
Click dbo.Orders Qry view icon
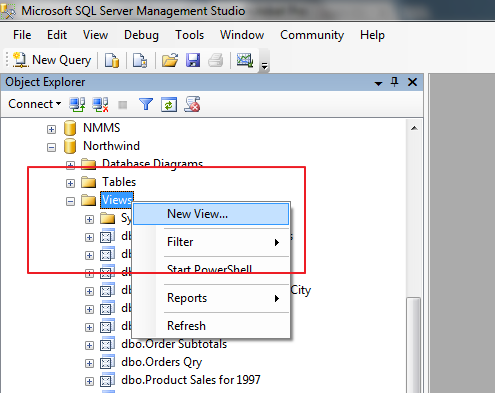point(107,363)
